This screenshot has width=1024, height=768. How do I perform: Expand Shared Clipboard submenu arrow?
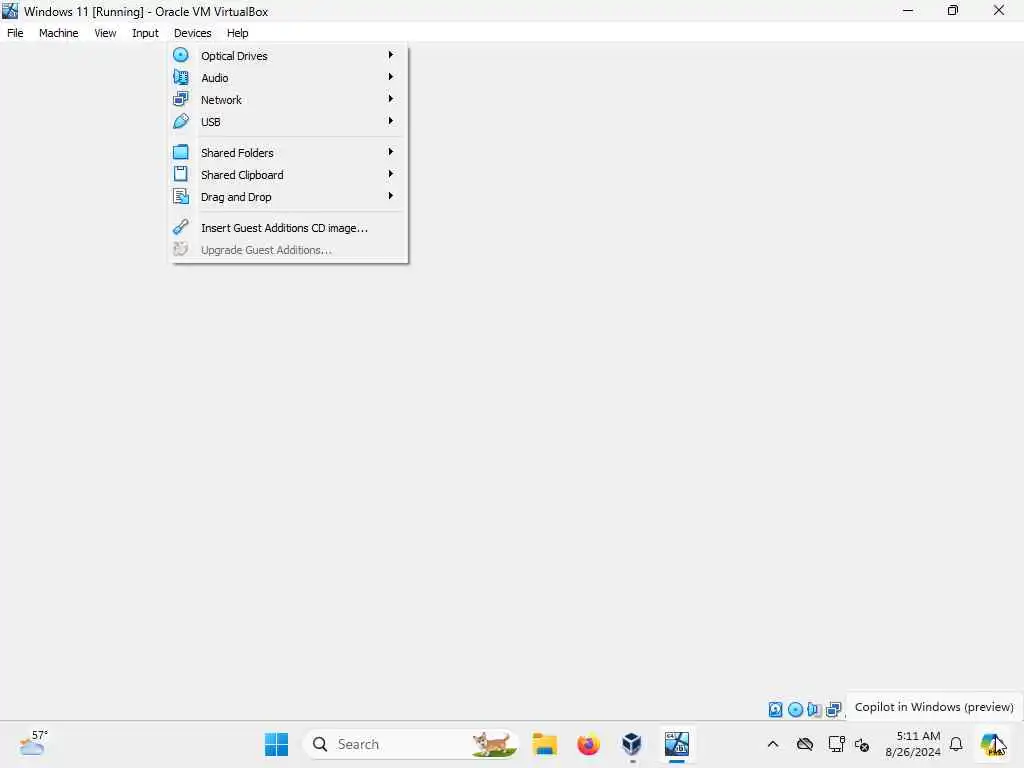(x=391, y=174)
